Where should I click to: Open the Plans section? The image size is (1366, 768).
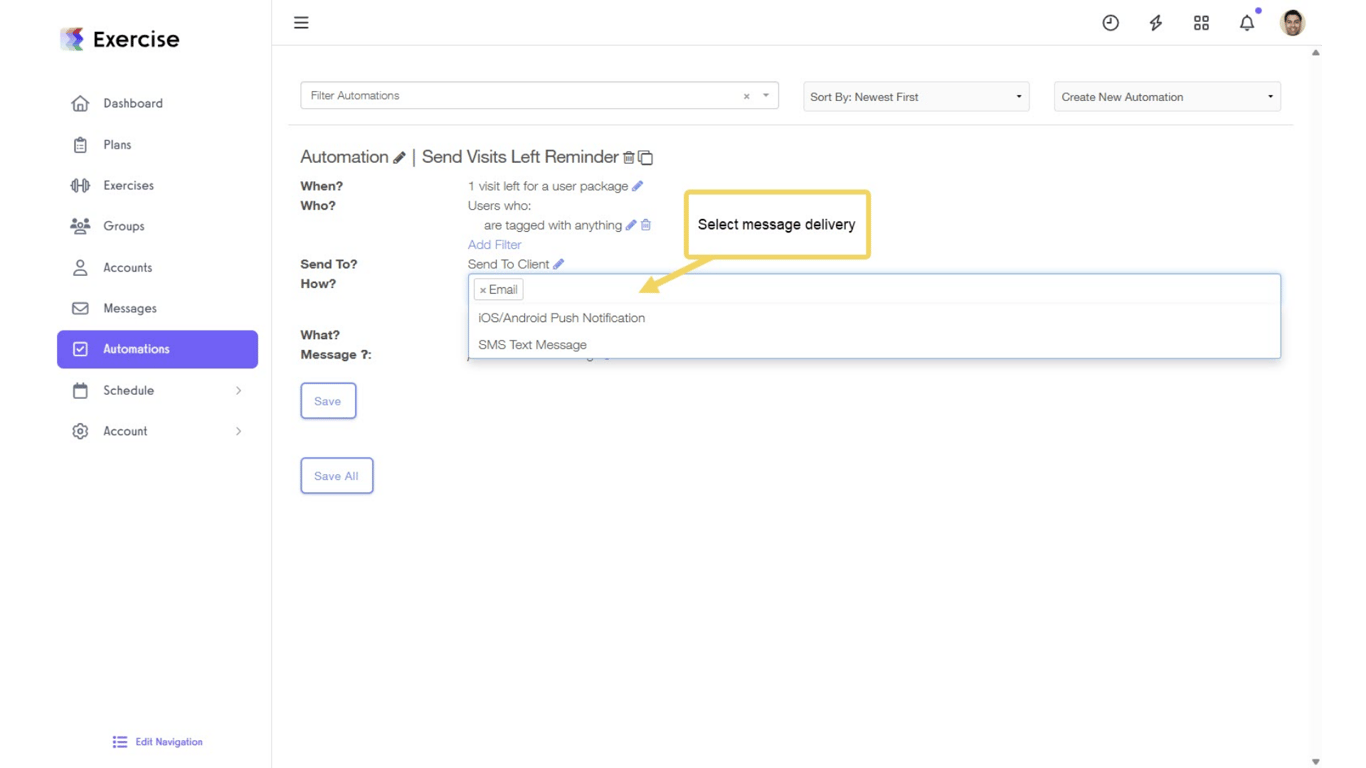pyautogui.click(x=117, y=144)
